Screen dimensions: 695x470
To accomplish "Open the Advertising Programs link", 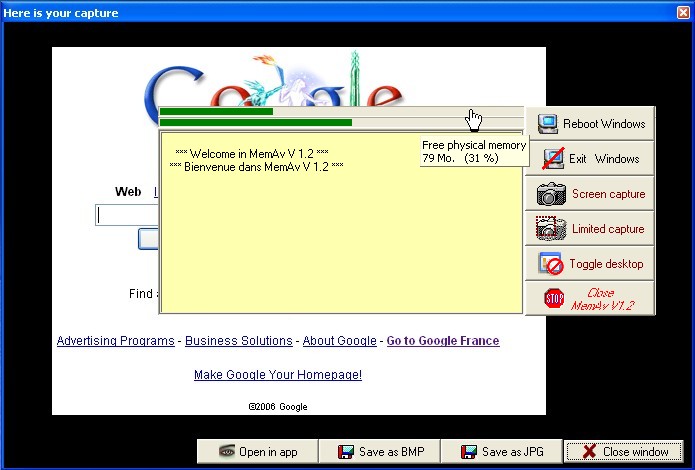I will pos(116,341).
